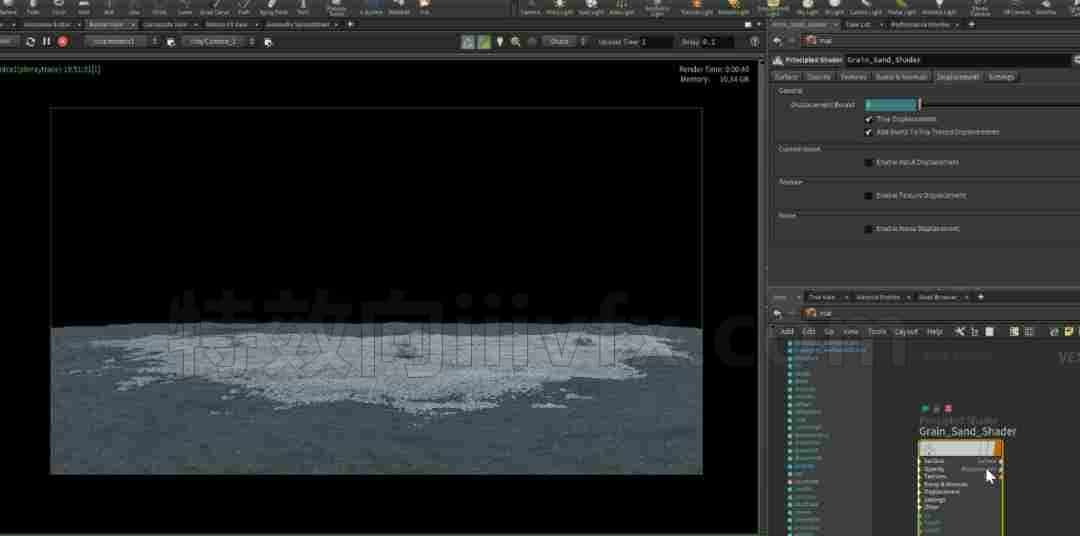This screenshot has width=1080, height=536.
Task: Expand Opacity group on shader node
Action: click(x=934, y=468)
